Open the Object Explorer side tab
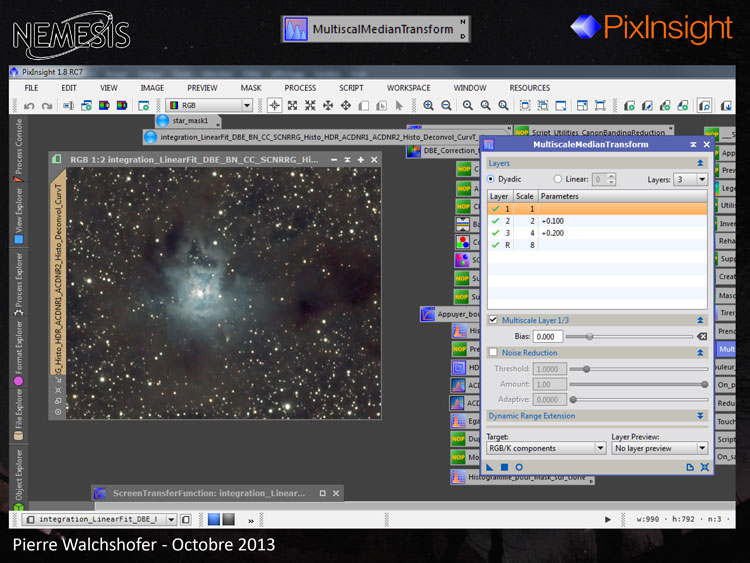 (19, 479)
